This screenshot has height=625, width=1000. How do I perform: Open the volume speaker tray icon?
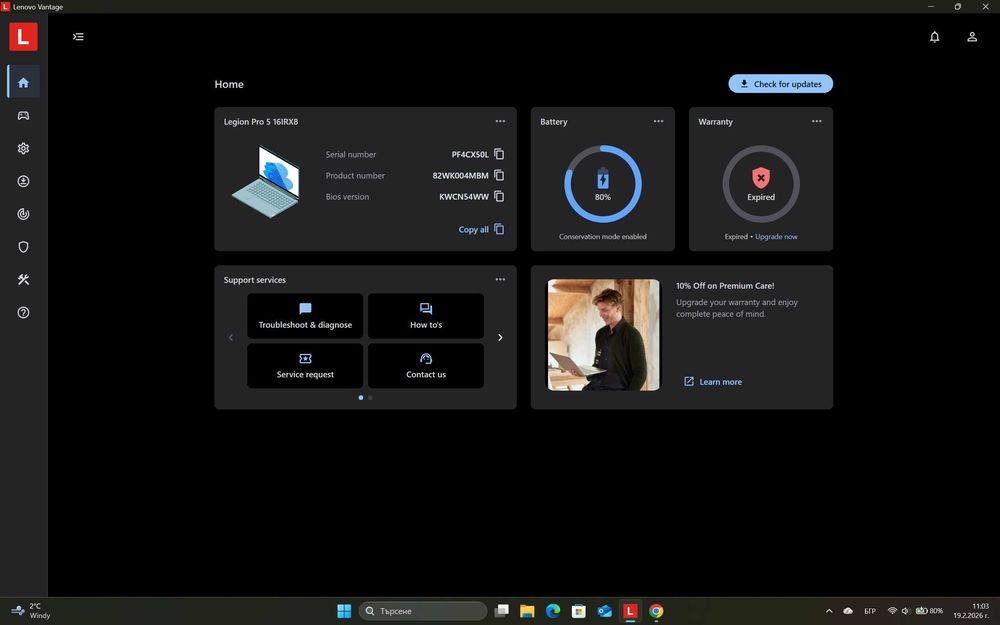(x=906, y=611)
